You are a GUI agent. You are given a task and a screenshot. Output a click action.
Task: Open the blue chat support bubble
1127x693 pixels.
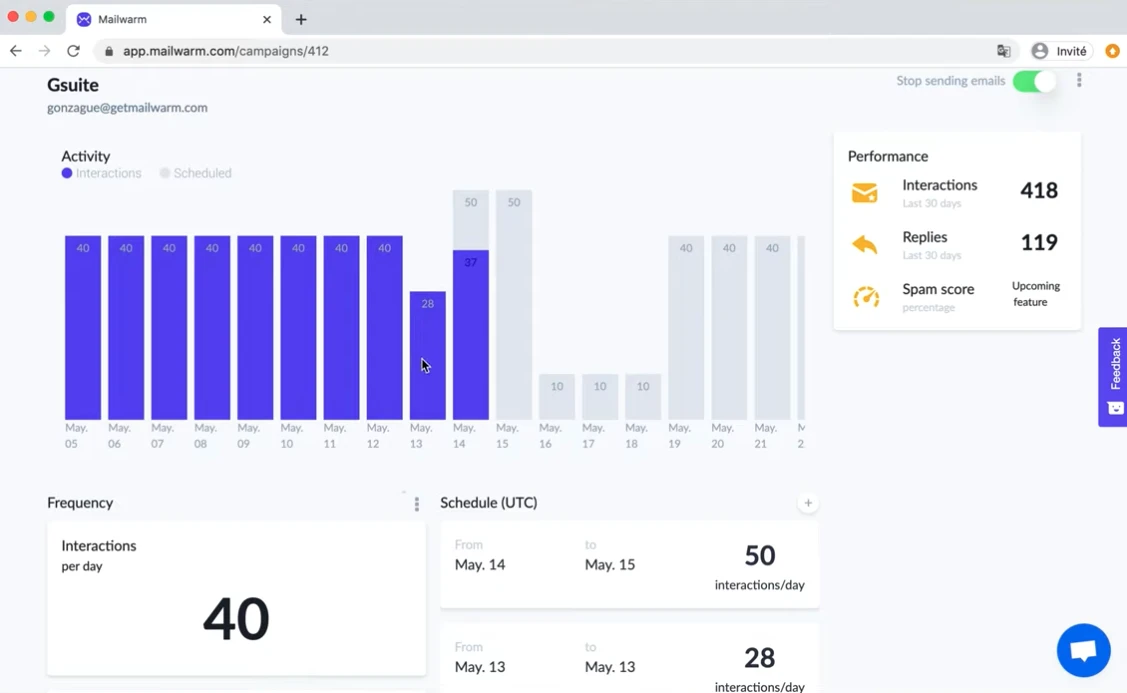pyautogui.click(x=1083, y=650)
